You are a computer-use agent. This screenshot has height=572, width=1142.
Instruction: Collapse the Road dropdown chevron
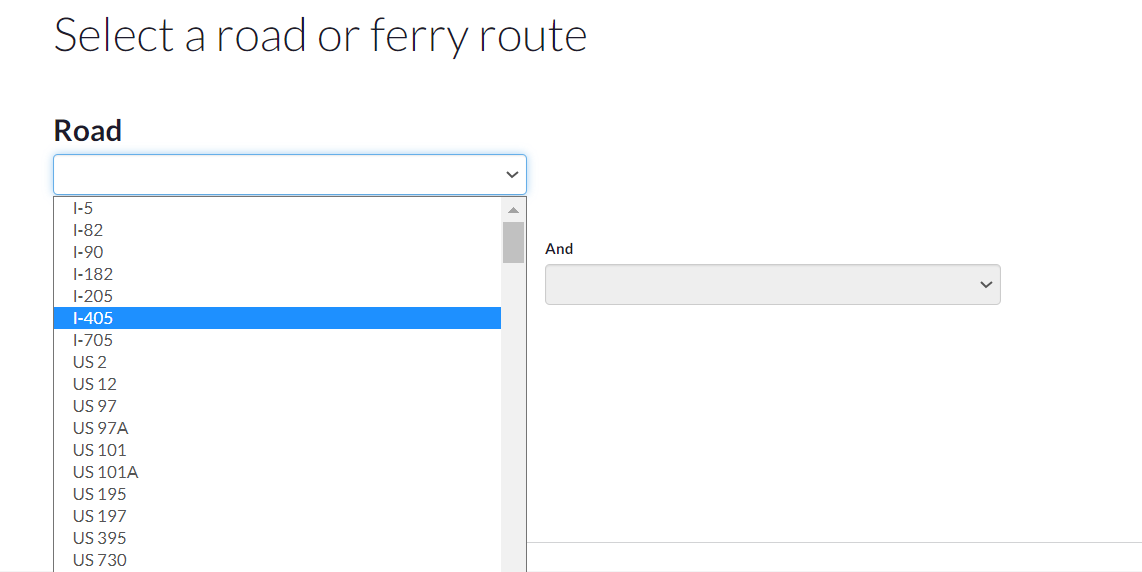point(512,175)
